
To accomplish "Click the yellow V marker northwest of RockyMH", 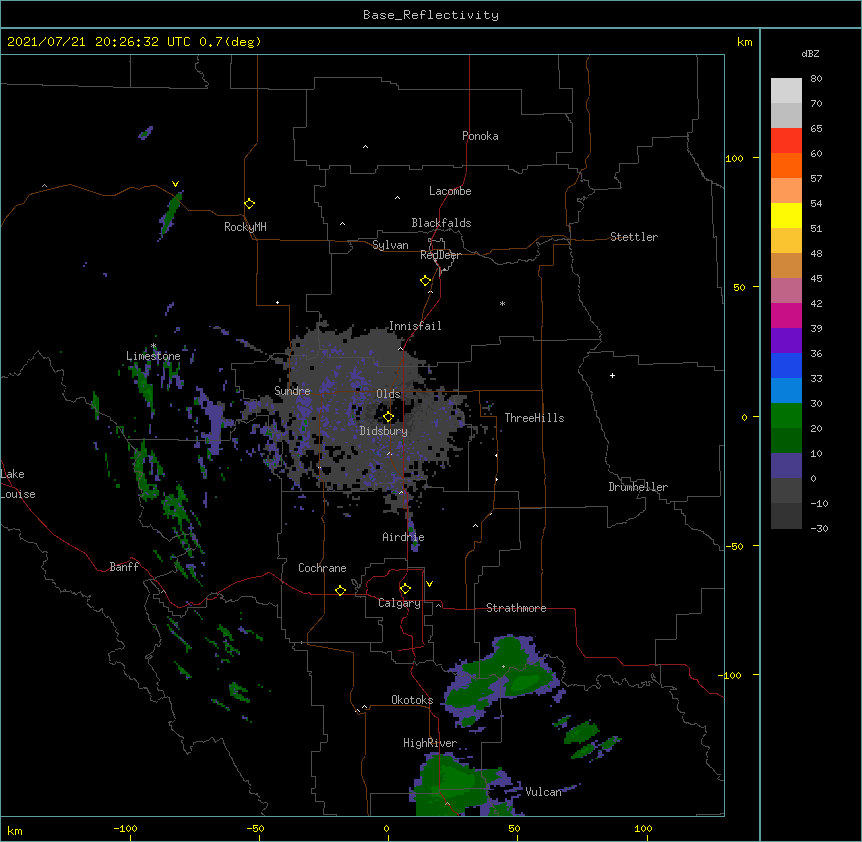I will [175, 184].
